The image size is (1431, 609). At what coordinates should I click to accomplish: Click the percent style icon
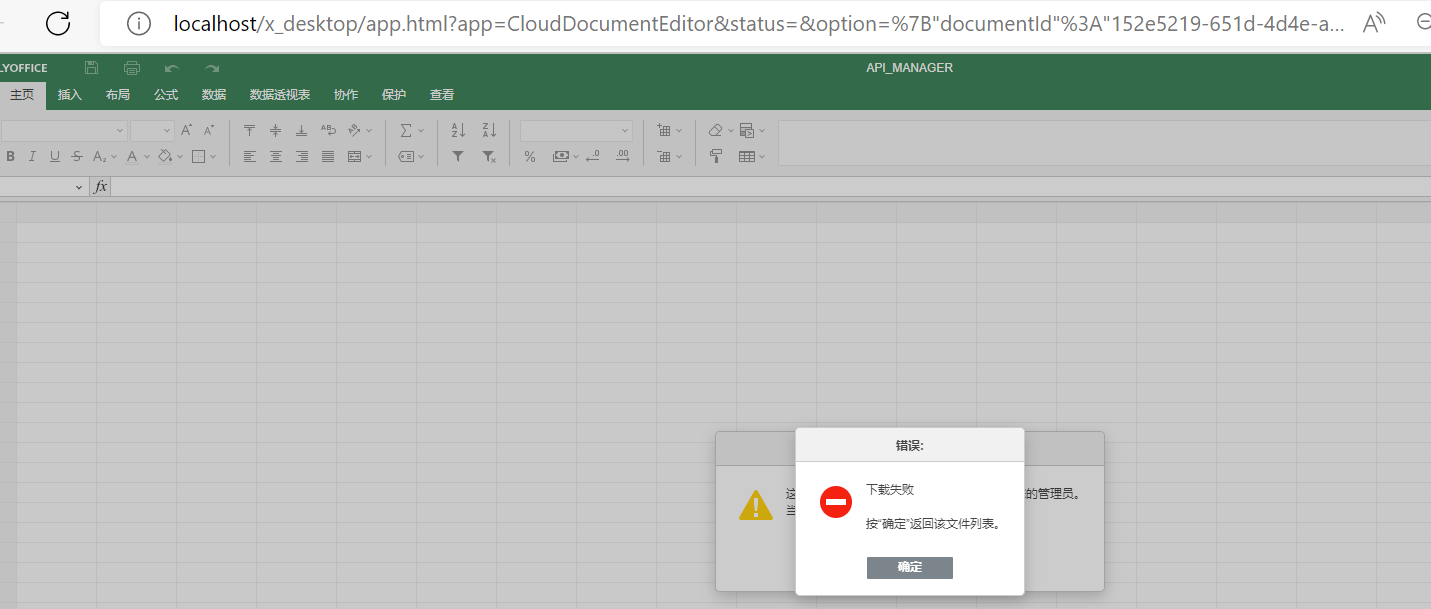530,156
